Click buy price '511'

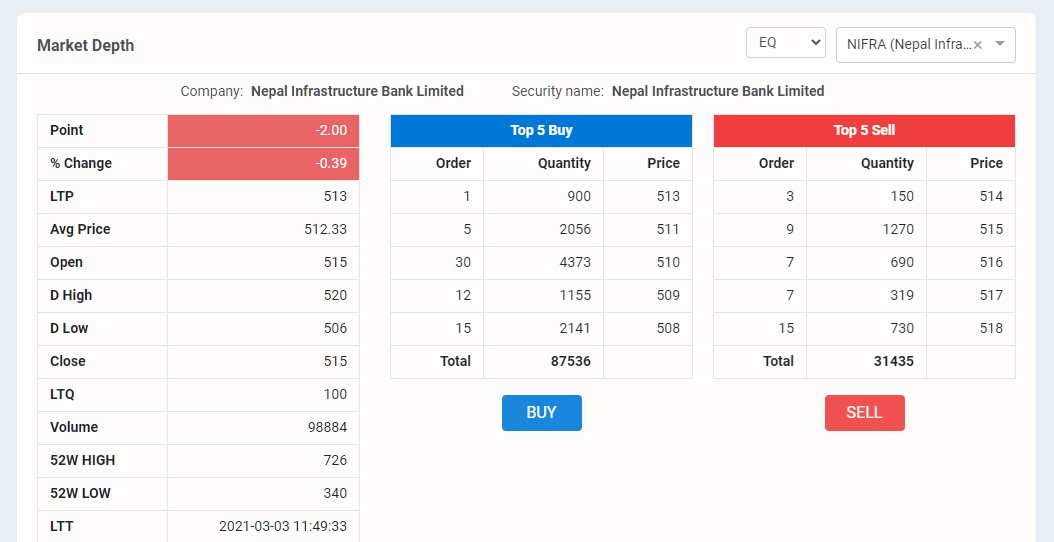[x=668, y=229]
